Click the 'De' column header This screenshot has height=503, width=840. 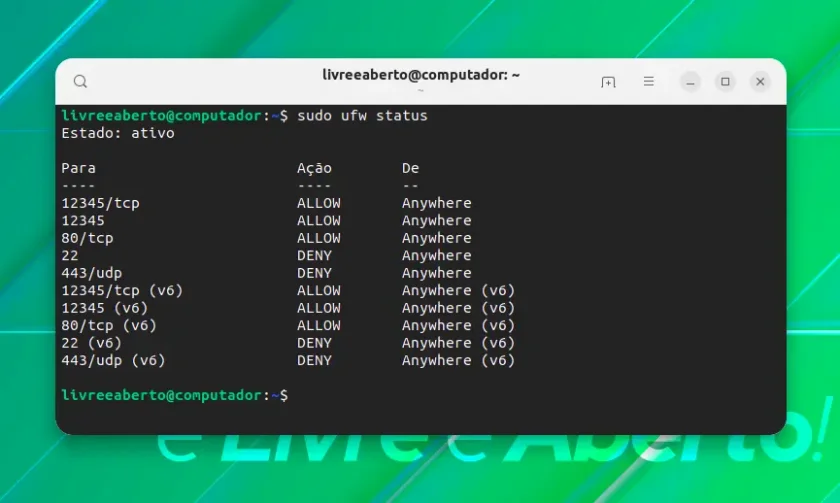(410, 168)
